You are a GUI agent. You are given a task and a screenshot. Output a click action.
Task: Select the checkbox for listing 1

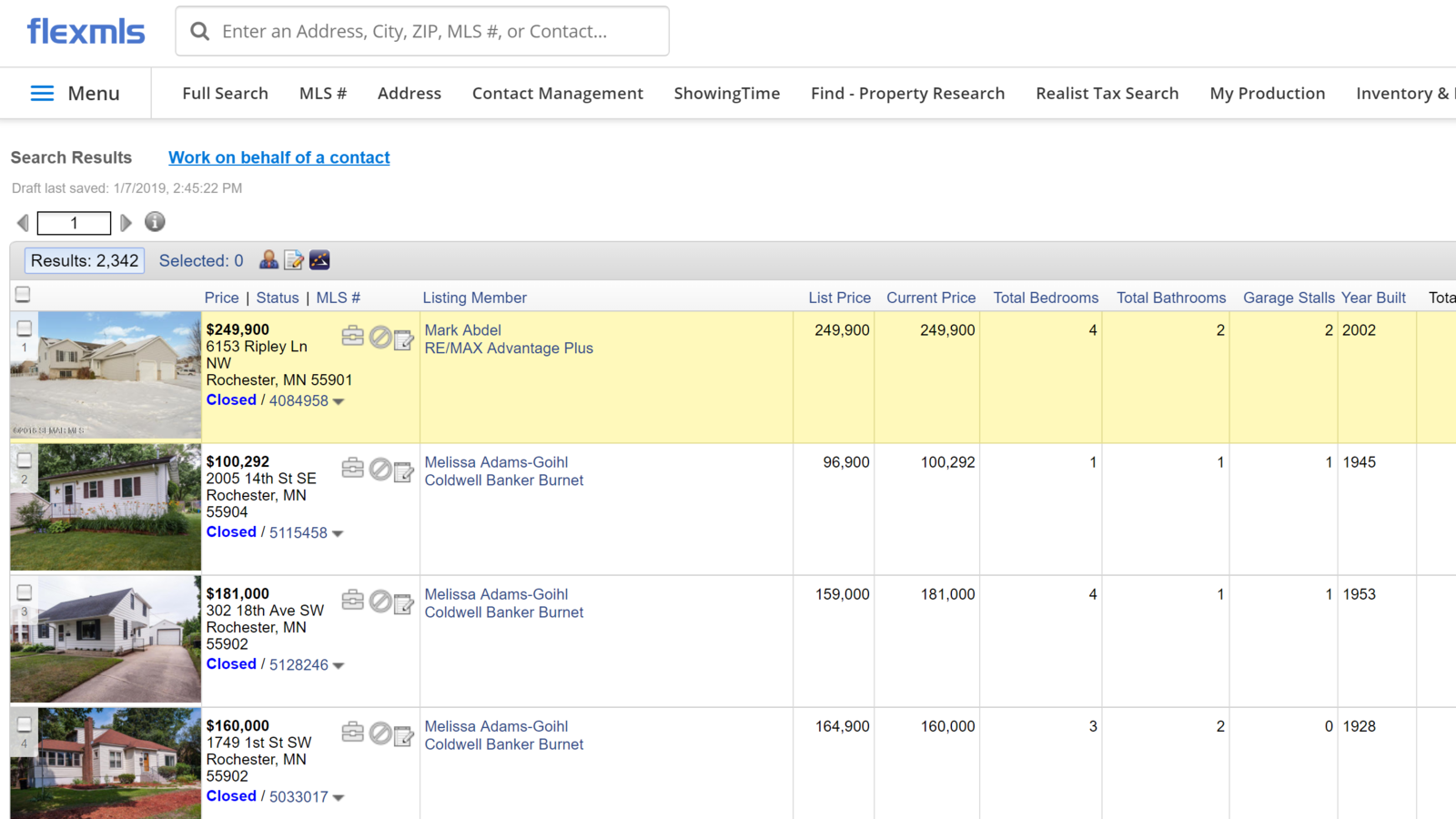click(x=25, y=329)
